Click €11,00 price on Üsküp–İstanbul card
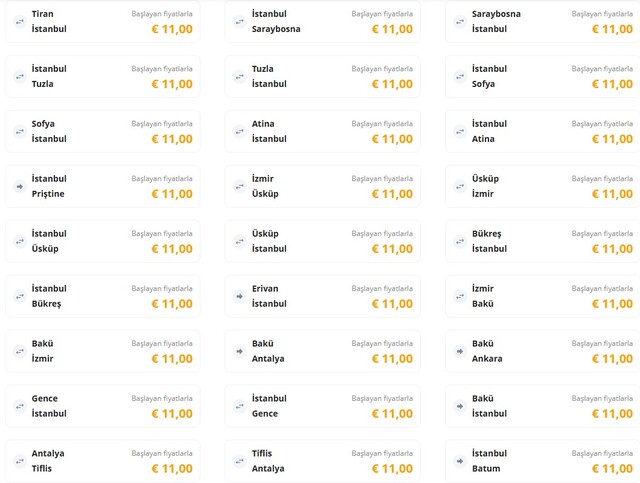This screenshot has height=483, width=640. tap(392, 249)
